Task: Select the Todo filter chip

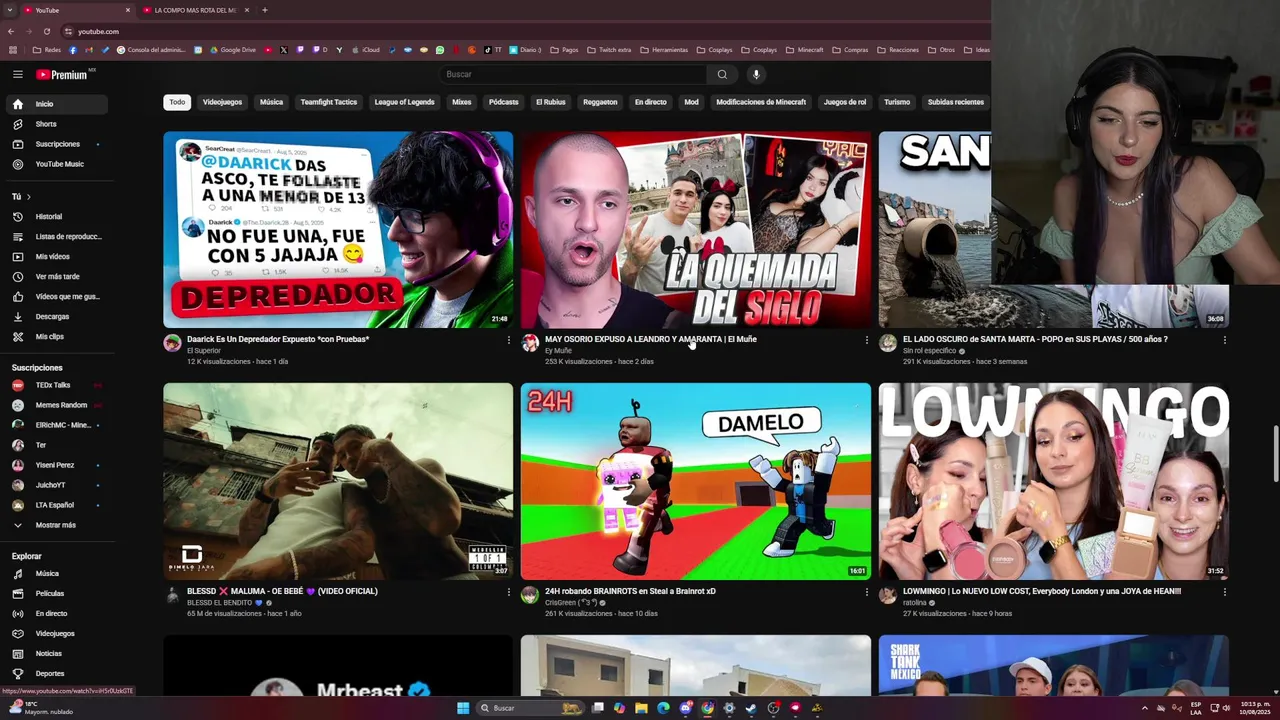Action: click(x=177, y=102)
